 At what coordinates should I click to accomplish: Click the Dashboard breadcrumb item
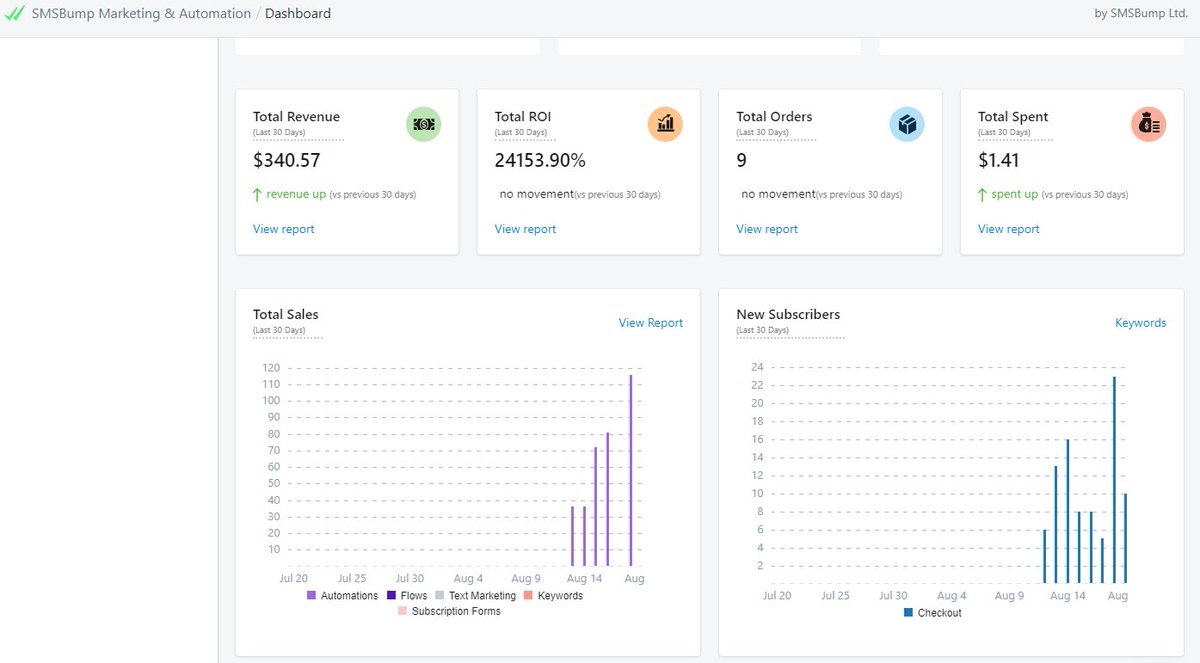(x=298, y=14)
